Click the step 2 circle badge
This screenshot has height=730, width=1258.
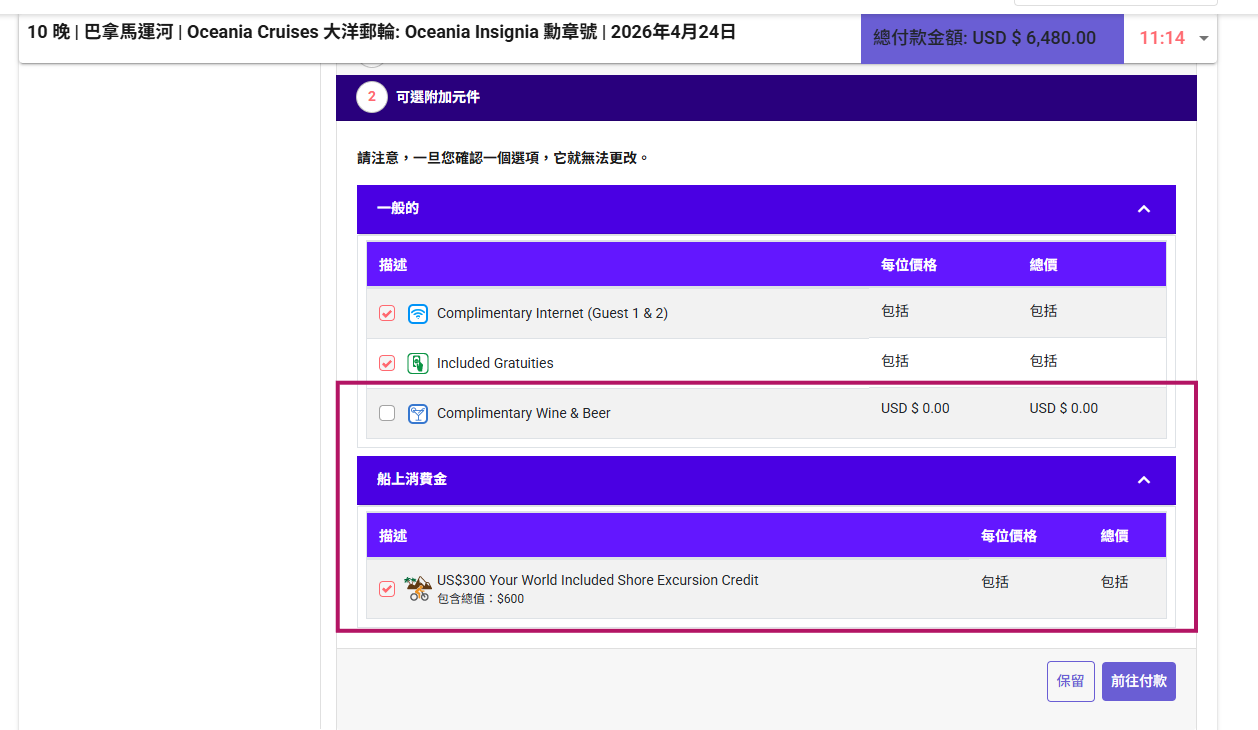(x=371, y=97)
